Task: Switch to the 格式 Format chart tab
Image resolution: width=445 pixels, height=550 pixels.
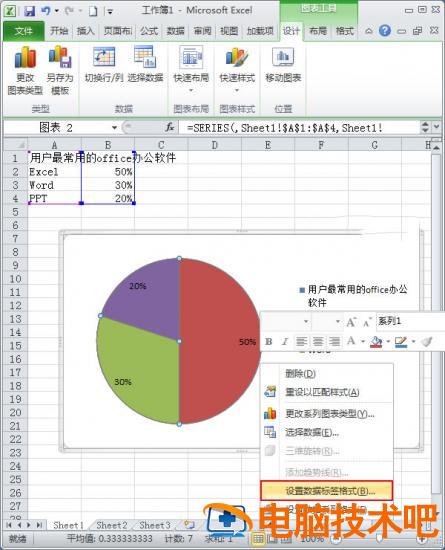Action: [x=344, y=31]
